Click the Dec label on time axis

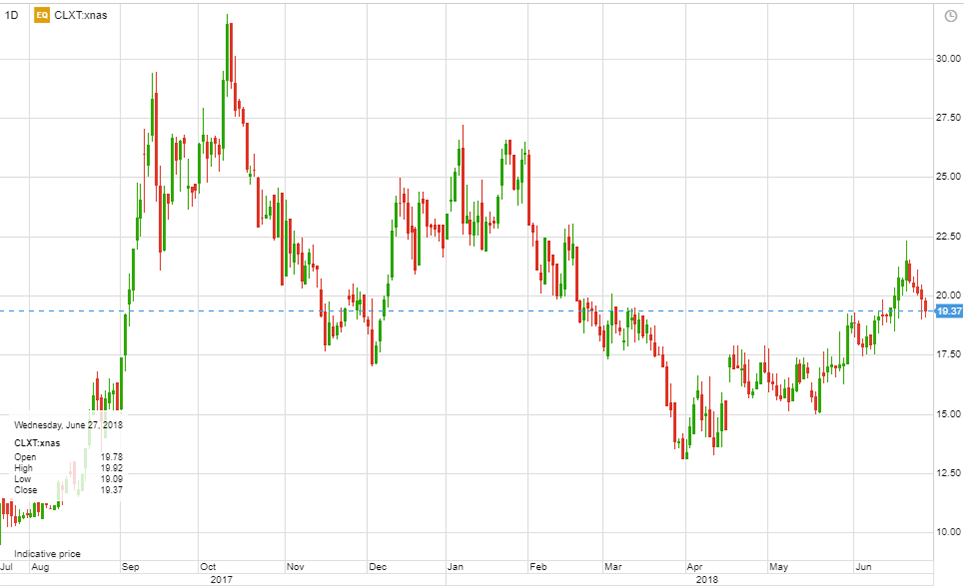click(x=377, y=567)
